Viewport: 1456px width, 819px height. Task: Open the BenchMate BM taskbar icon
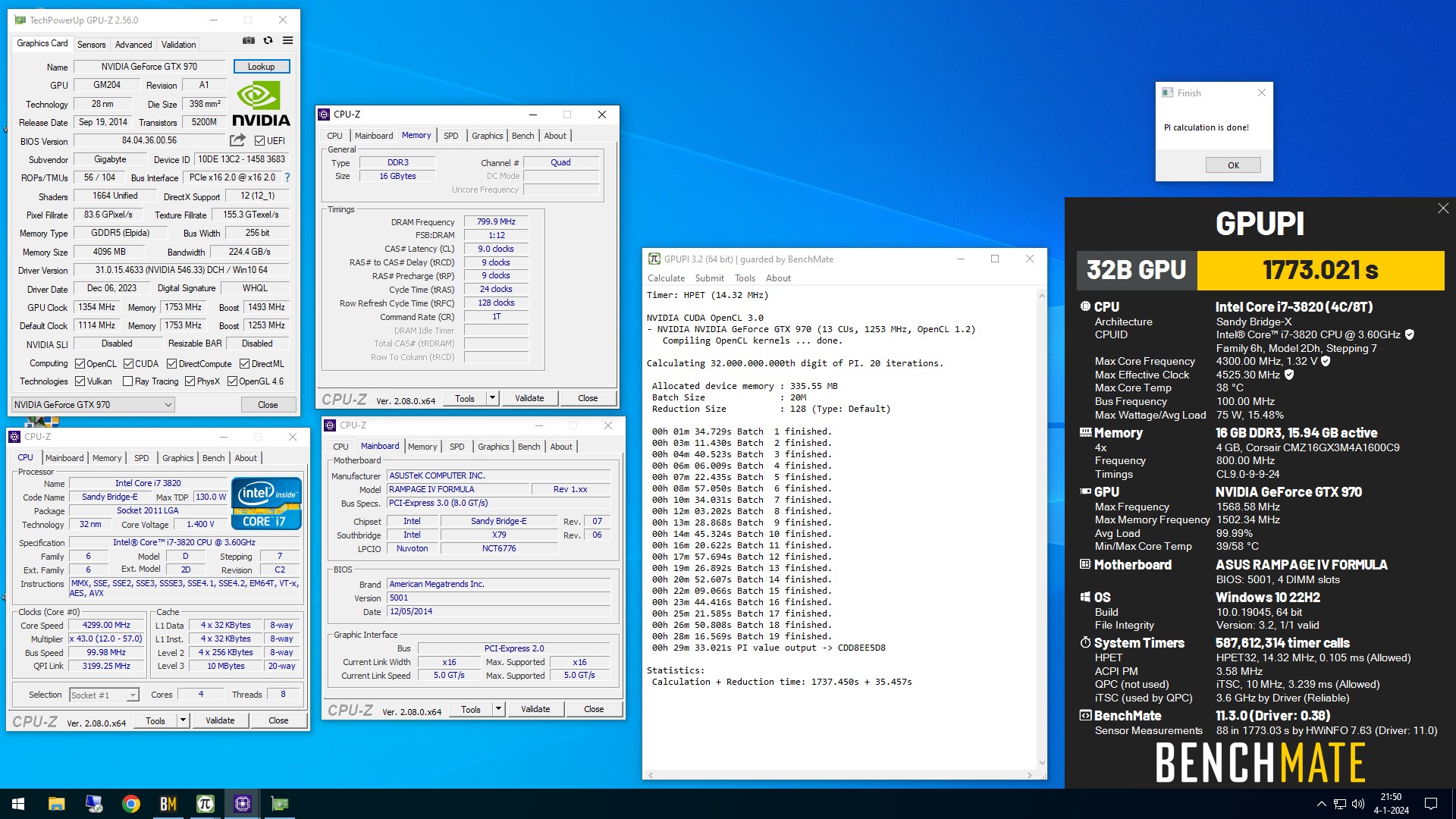[x=168, y=804]
